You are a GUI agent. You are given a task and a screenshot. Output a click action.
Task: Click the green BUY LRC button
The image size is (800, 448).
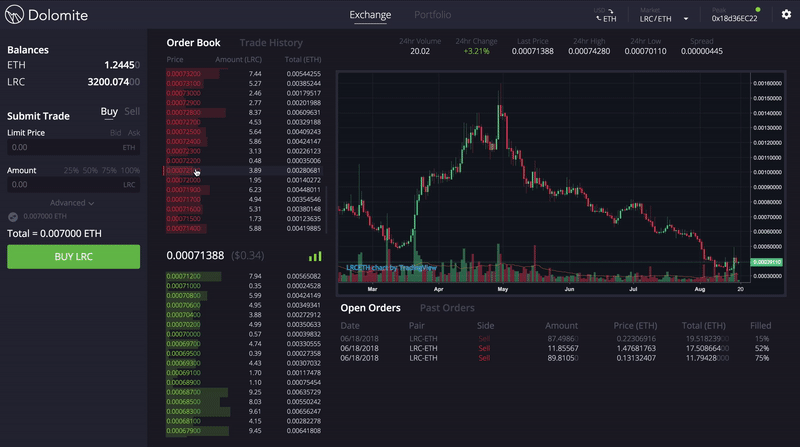coord(73,257)
